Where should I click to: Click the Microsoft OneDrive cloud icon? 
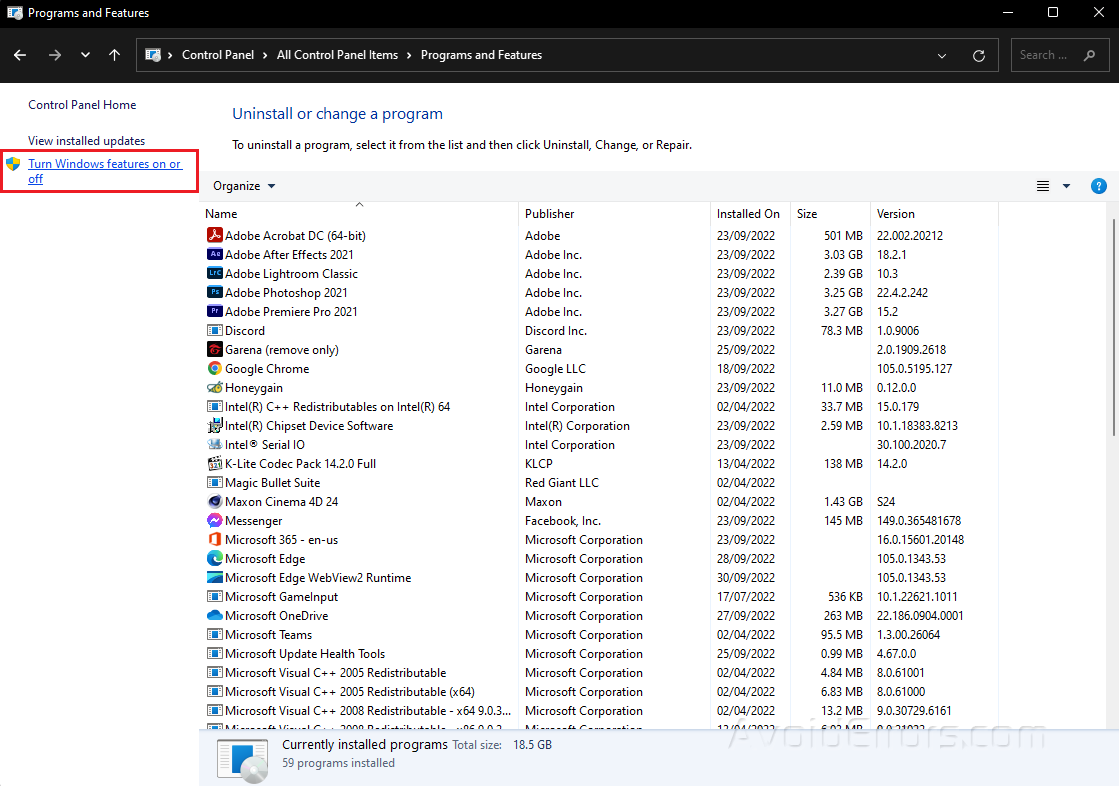click(x=214, y=616)
